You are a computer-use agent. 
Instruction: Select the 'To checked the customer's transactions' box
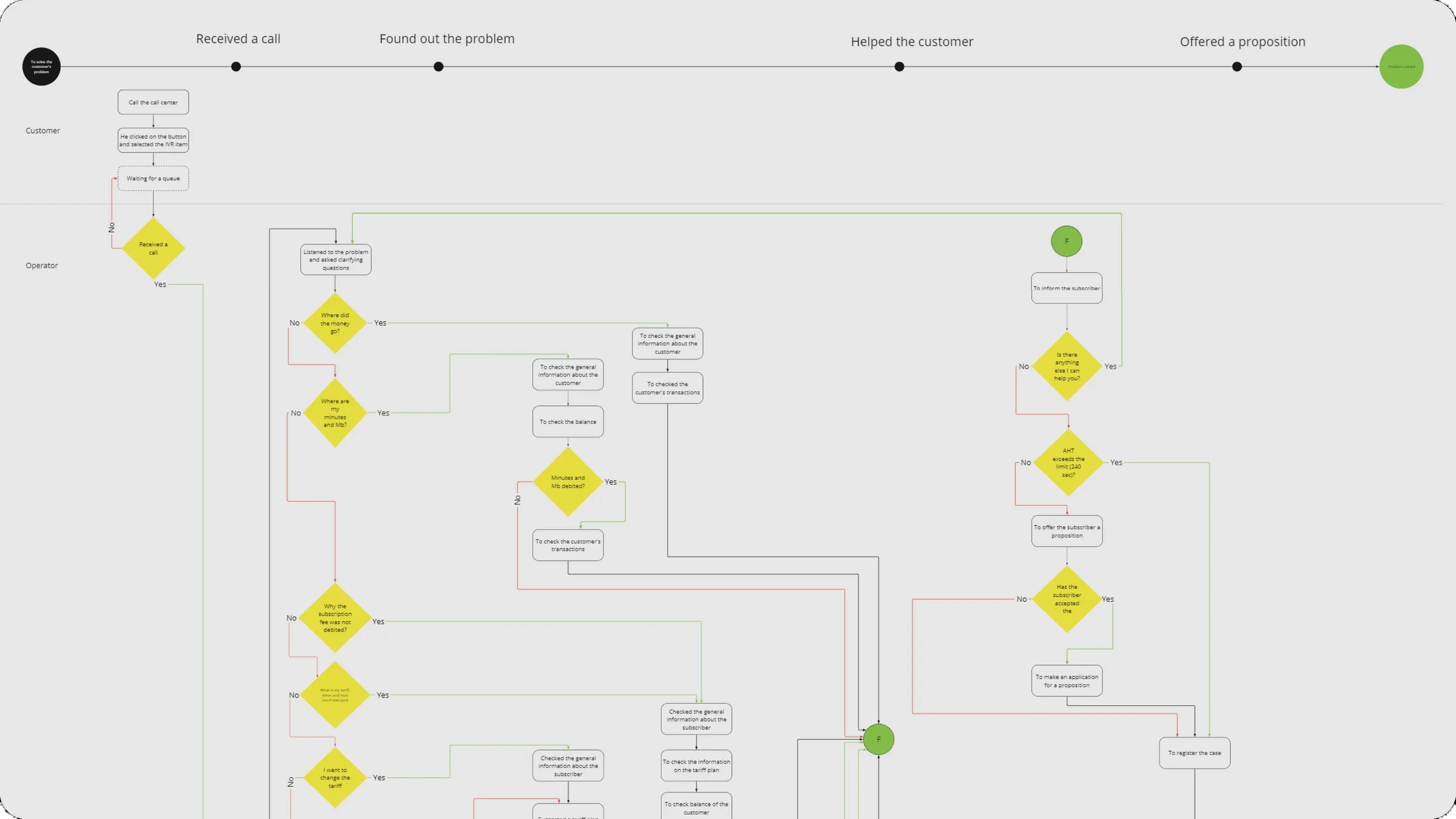[667, 388]
